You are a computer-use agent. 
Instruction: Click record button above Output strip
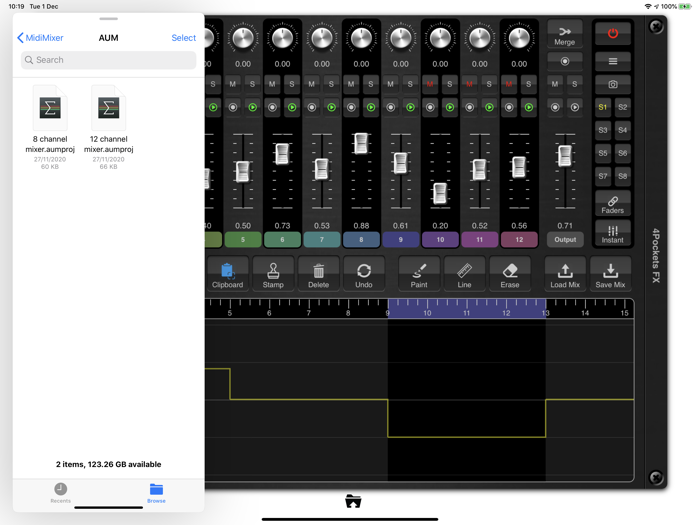565,61
